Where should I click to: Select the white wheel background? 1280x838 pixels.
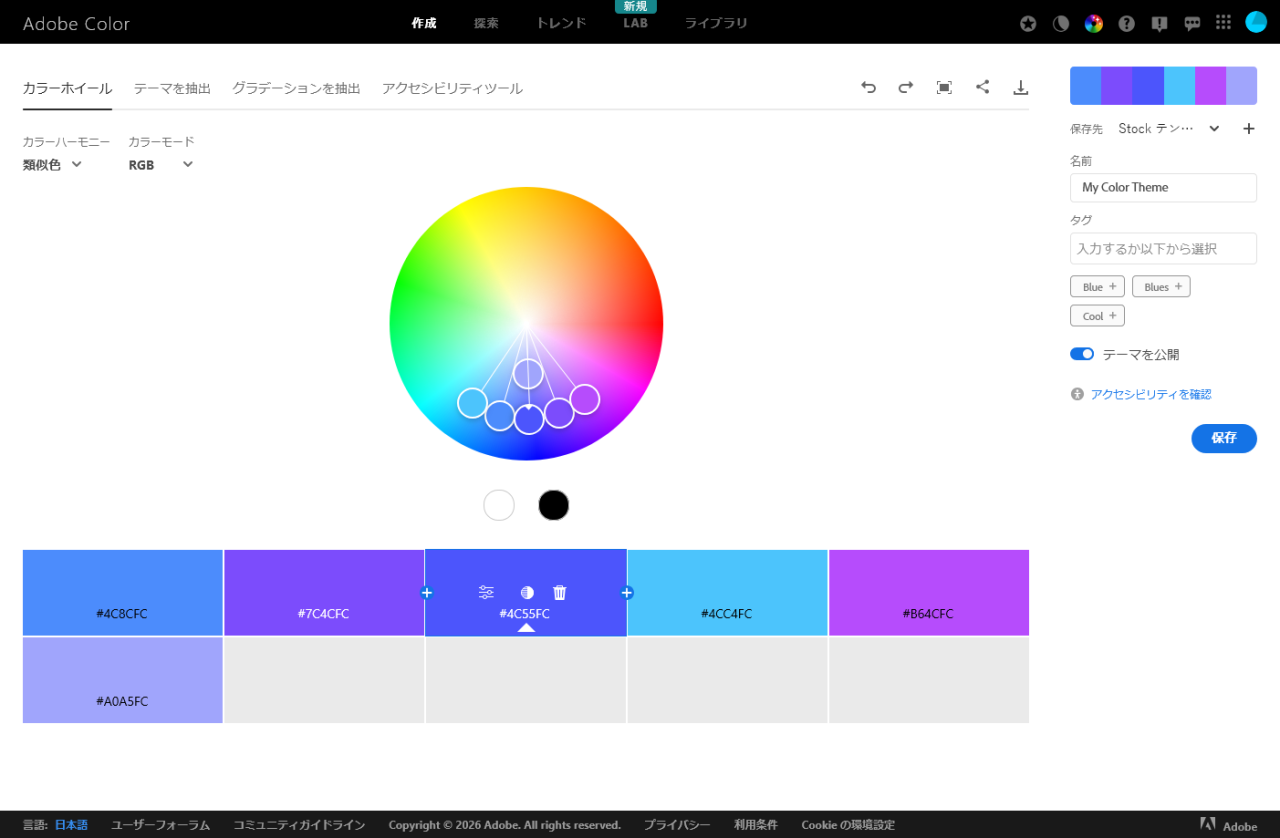(x=498, y=505)
